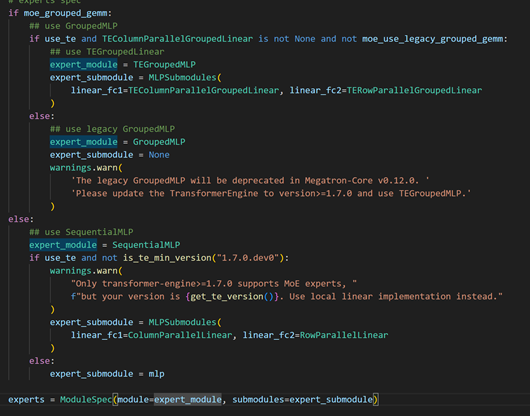Image resolution: width=530 pixels, height=416 pixels.
Task: Click the is_te_min_version function call
Action: point(167,258)
